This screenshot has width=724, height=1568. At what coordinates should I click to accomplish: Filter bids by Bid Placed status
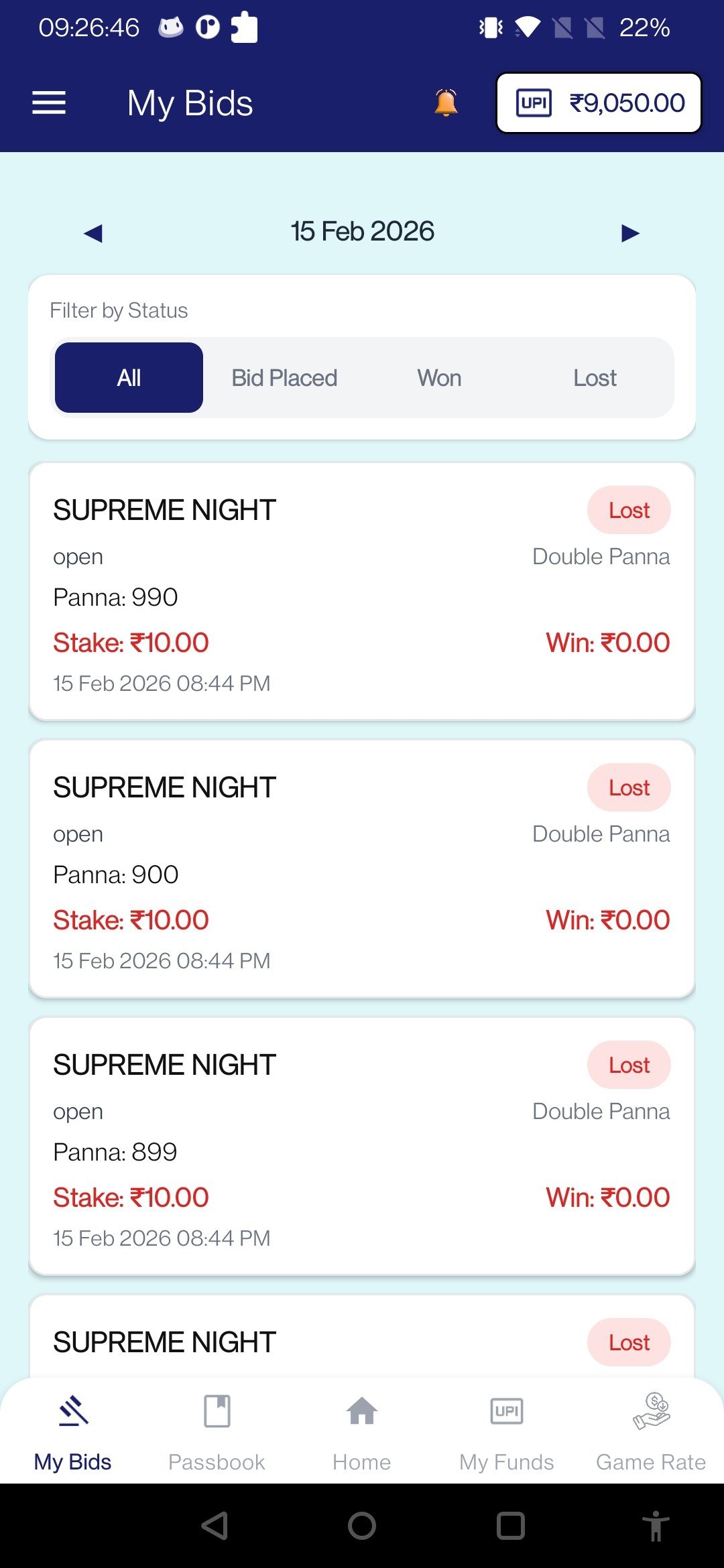pyautogui.click(x=284, y=378)
